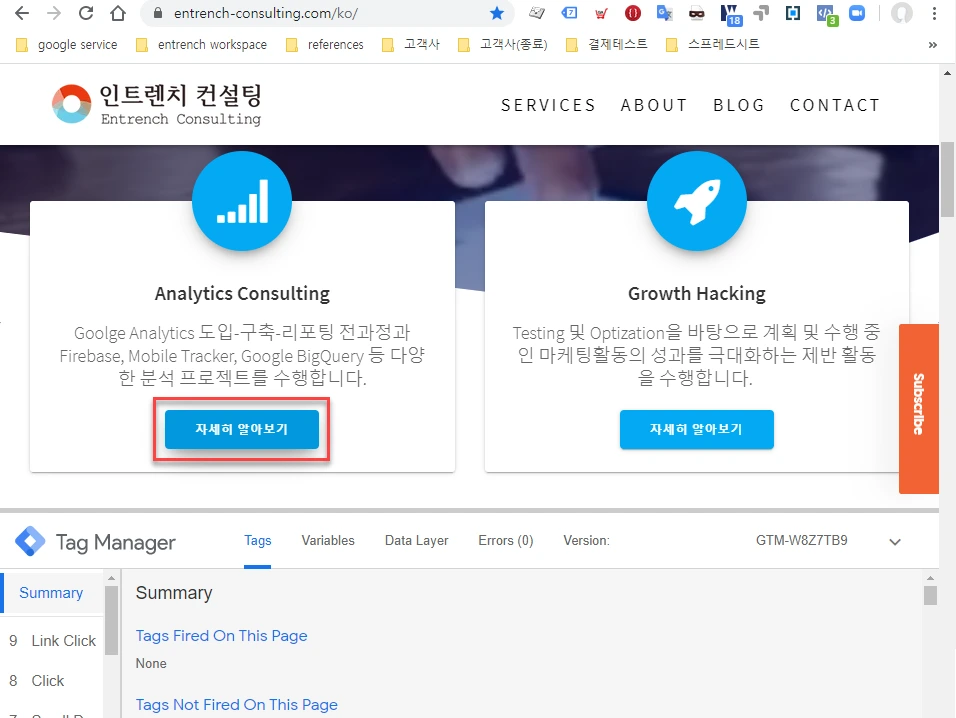This screenshot has width=956, height=718.
Task: Open the BLOG menu item
Action: pyautogui.click(x=739, y=105)
